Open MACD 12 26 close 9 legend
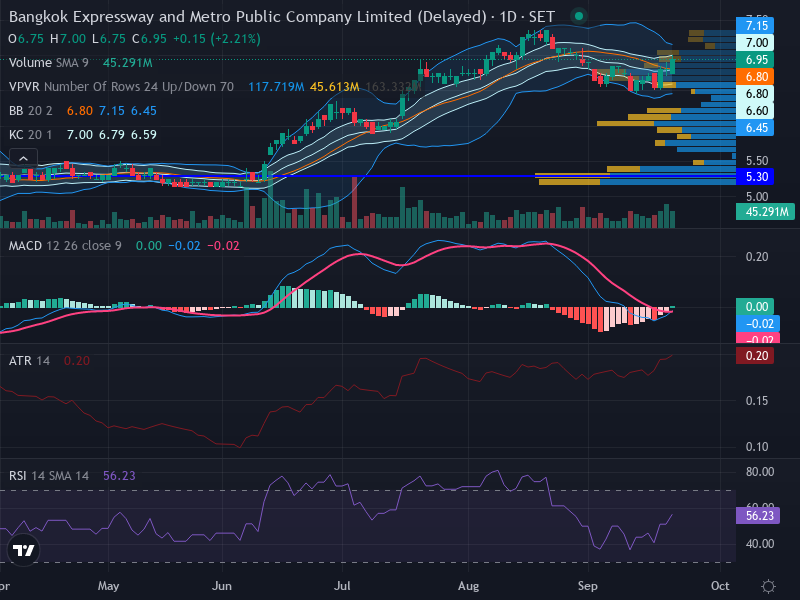The height and width of the screenshot is (600, 800). click(65, 246)
